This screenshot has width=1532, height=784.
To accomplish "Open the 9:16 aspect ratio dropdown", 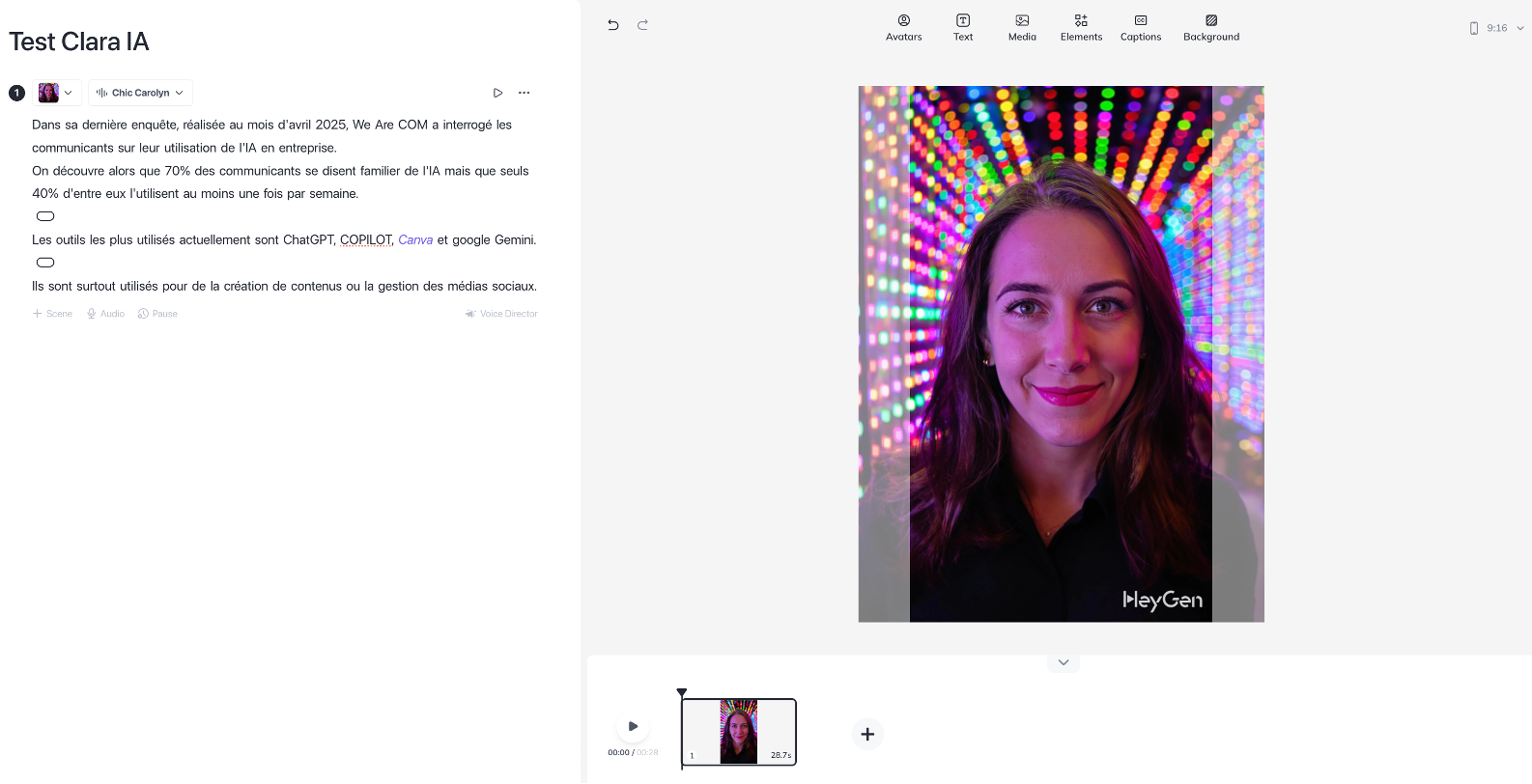I will (x=1496, y=28).
